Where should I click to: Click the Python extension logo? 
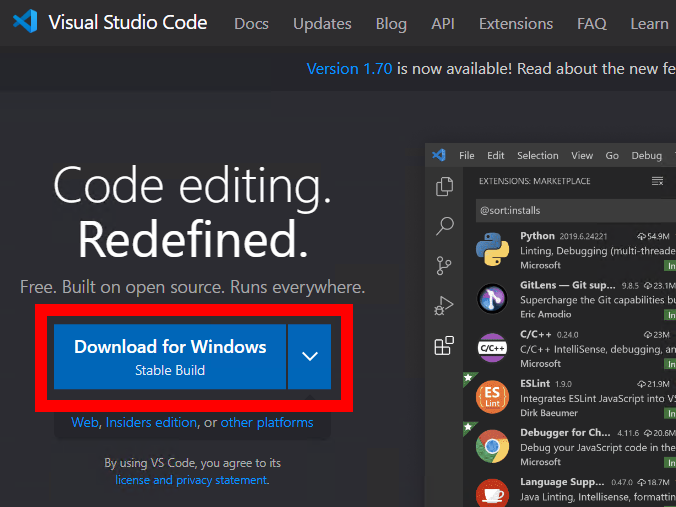pos(492,249)
